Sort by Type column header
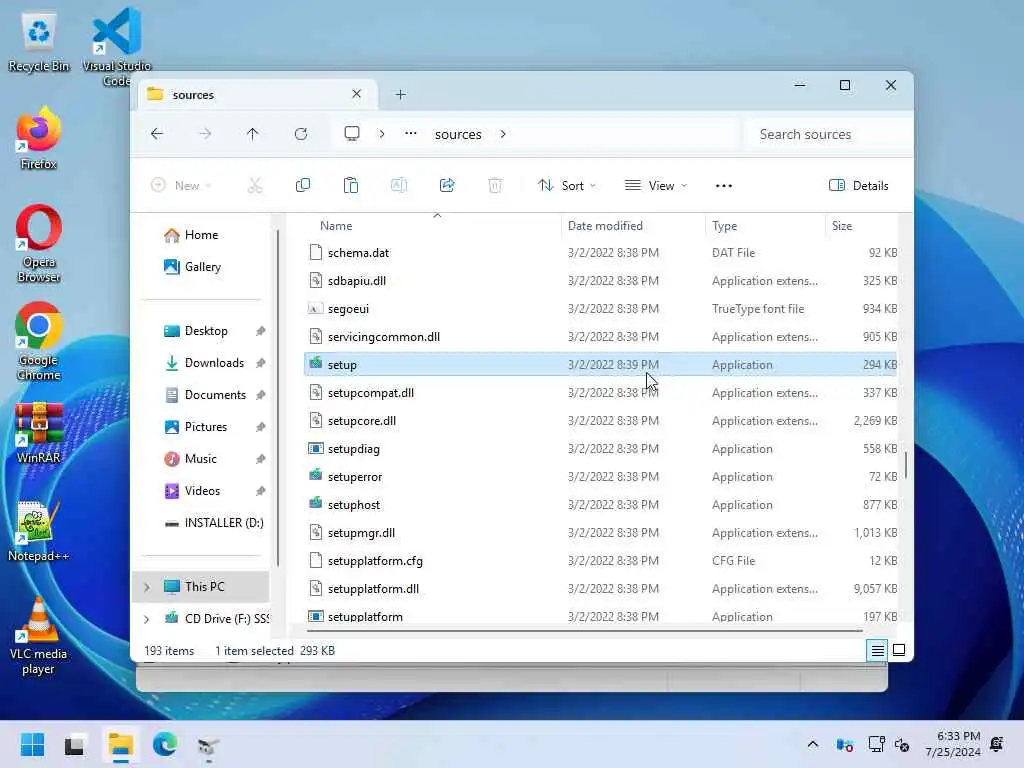1024x768 pixels. coord(725,226)
